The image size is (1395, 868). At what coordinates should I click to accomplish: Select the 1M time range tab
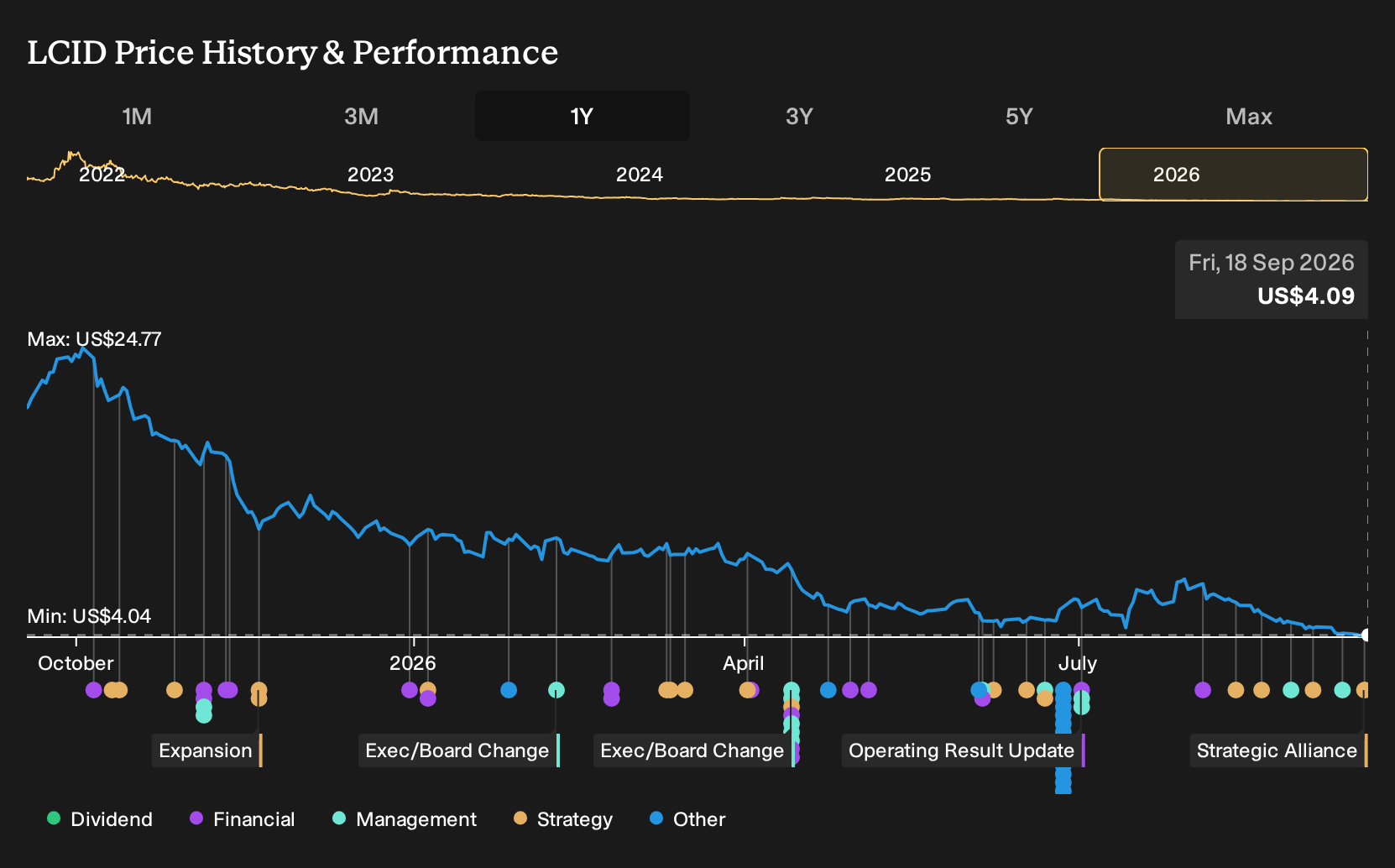[137, 117]
